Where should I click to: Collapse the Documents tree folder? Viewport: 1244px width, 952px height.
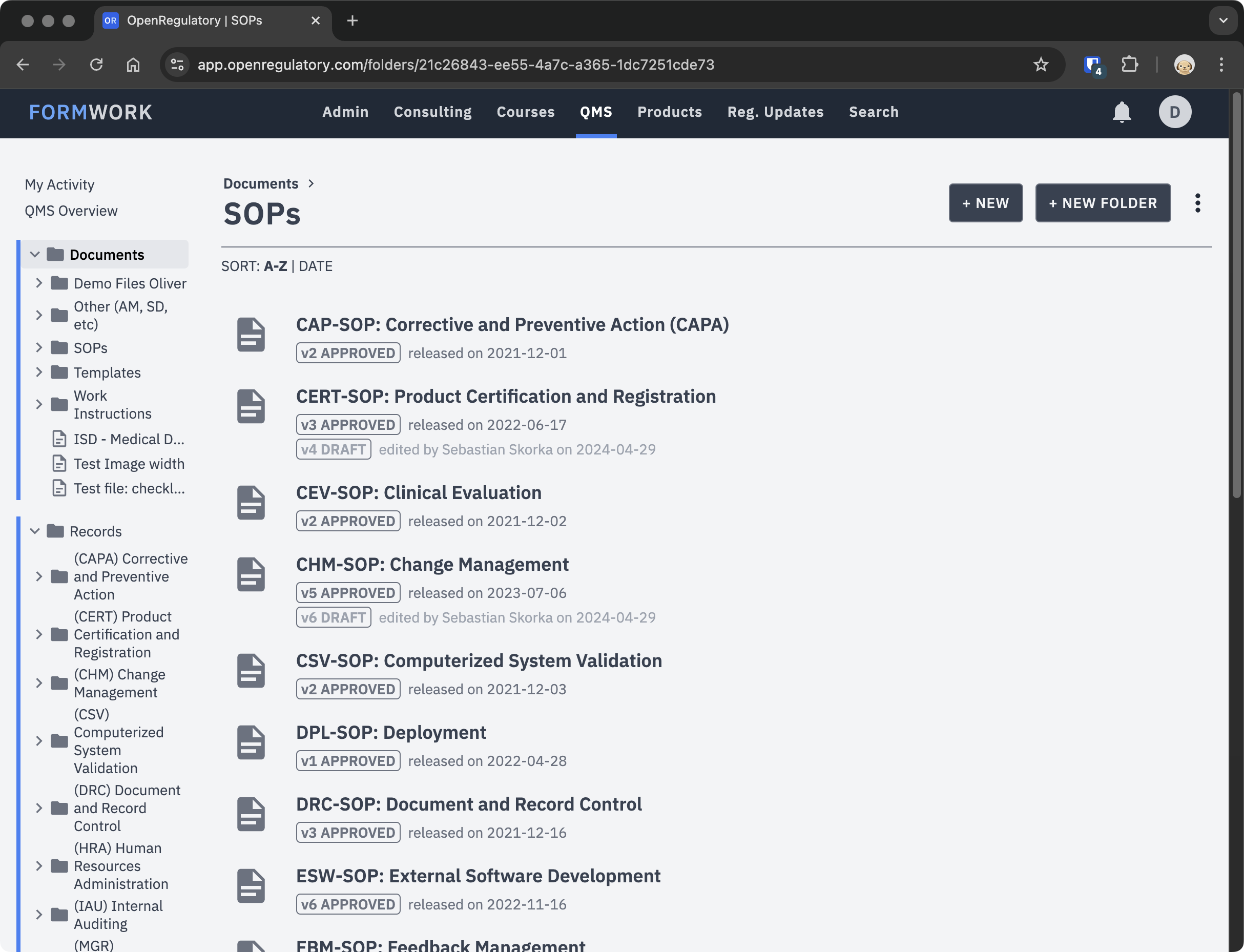(35, 255)
